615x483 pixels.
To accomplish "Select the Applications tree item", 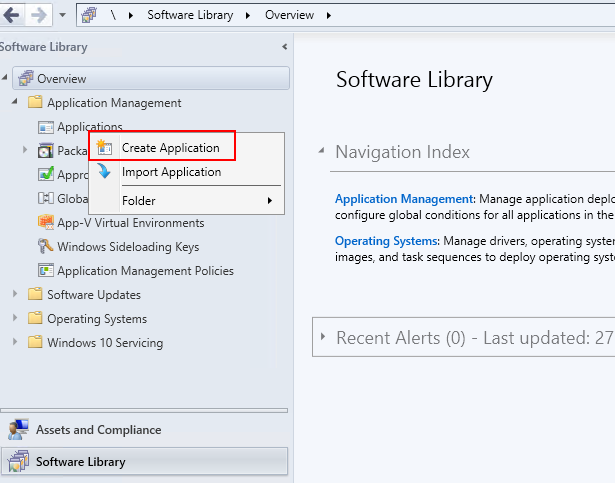I will pyautogui.click(x=90, y=126).
